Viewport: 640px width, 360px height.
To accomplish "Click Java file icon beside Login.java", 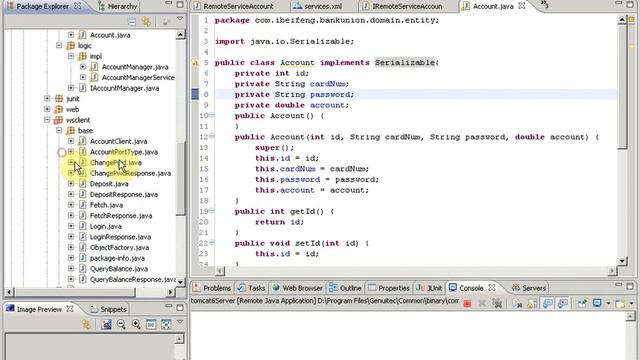I will (x=82, y=226).
